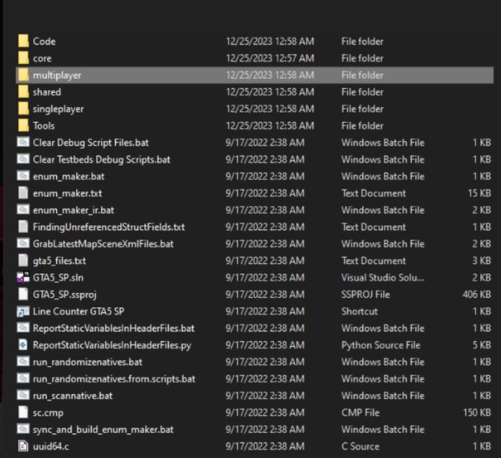Click the Tools folder icon
The width and height of the screenshot is (501, 458).
pyautogui.click(x=23, y=125)
